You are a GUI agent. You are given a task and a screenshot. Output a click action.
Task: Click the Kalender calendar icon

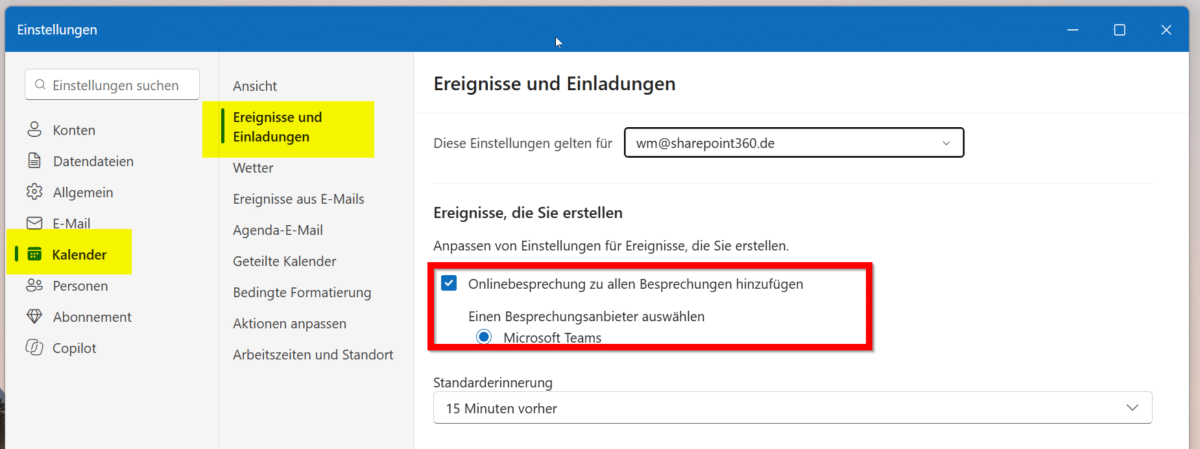point(35,254)
